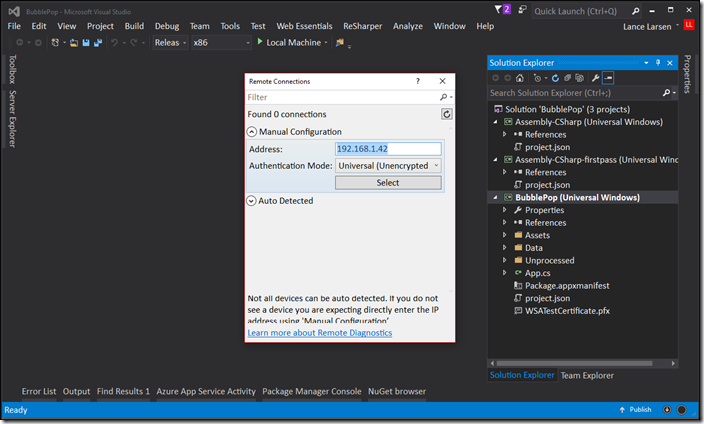704x424 pixels.
Task: Open the ReSharper menu
Action: [x=362, y=26]
